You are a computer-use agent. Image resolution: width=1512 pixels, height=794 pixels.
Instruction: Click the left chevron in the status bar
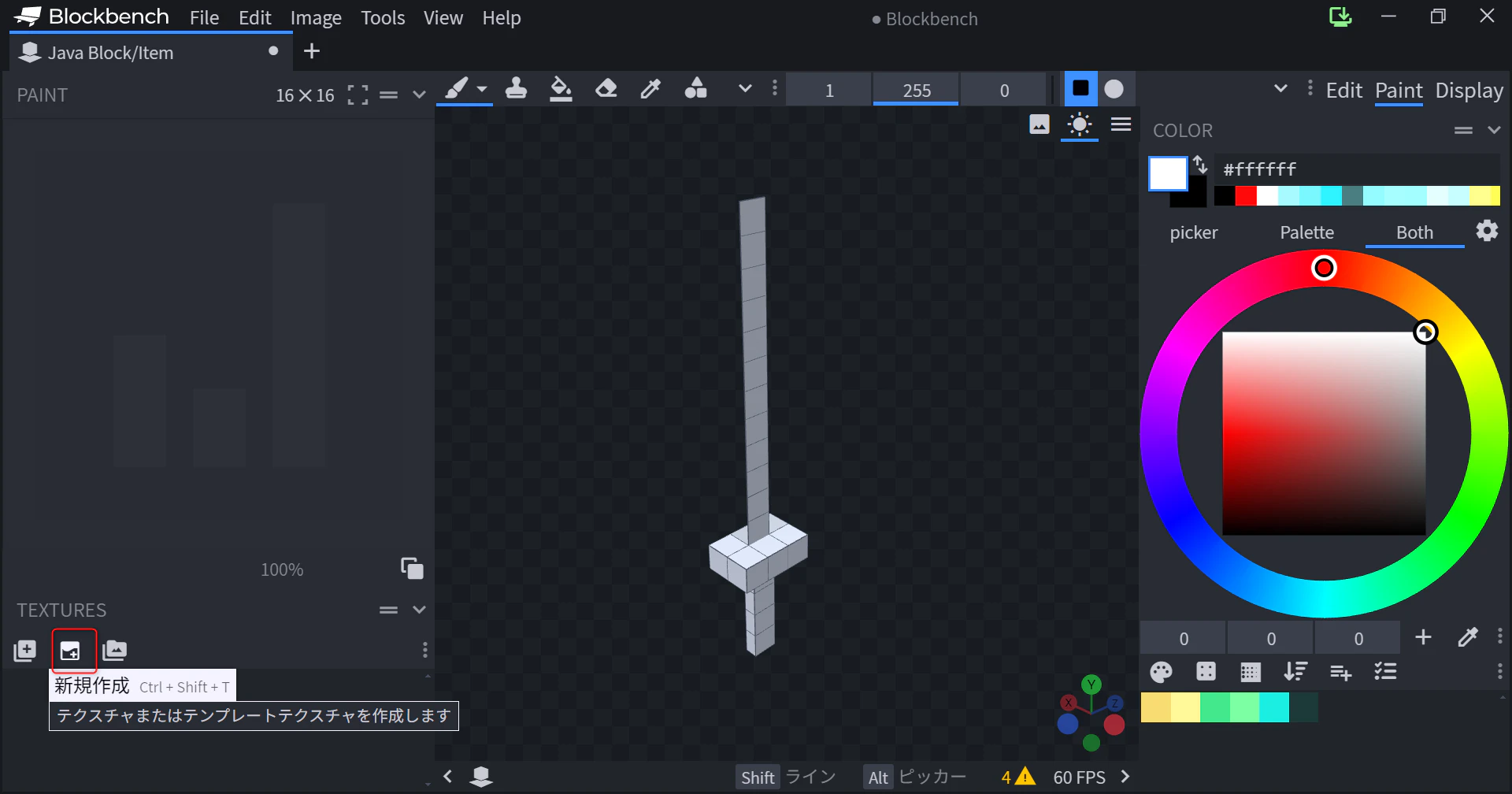(447, 777)
